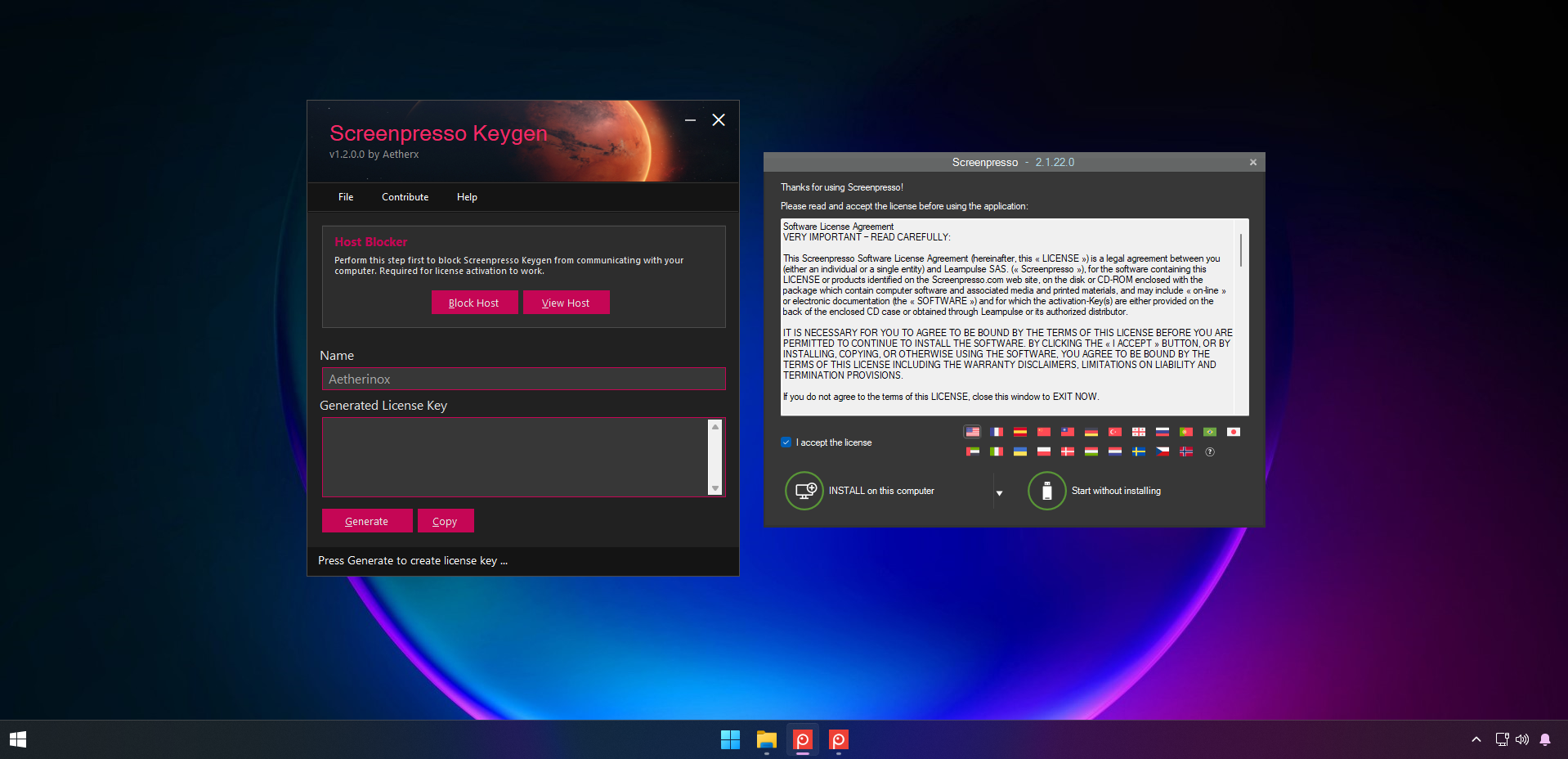Open the network status tray icon
This screenshot has height=759, width=1568.
pos(1502,739)
